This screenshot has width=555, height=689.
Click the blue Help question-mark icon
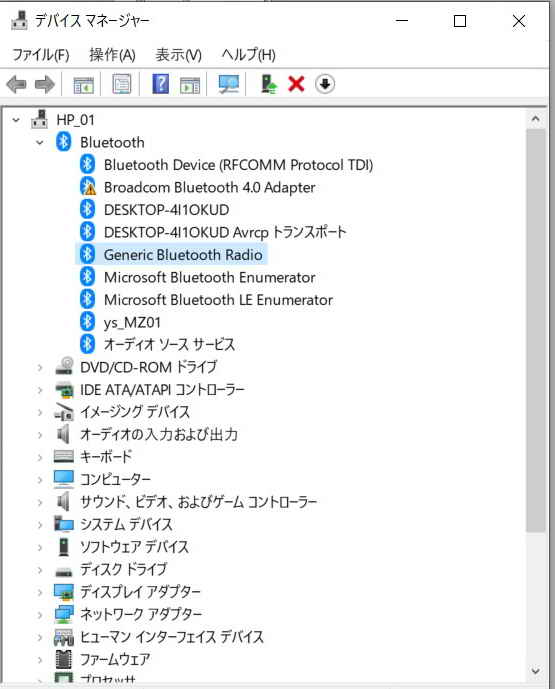click(160, 83)
